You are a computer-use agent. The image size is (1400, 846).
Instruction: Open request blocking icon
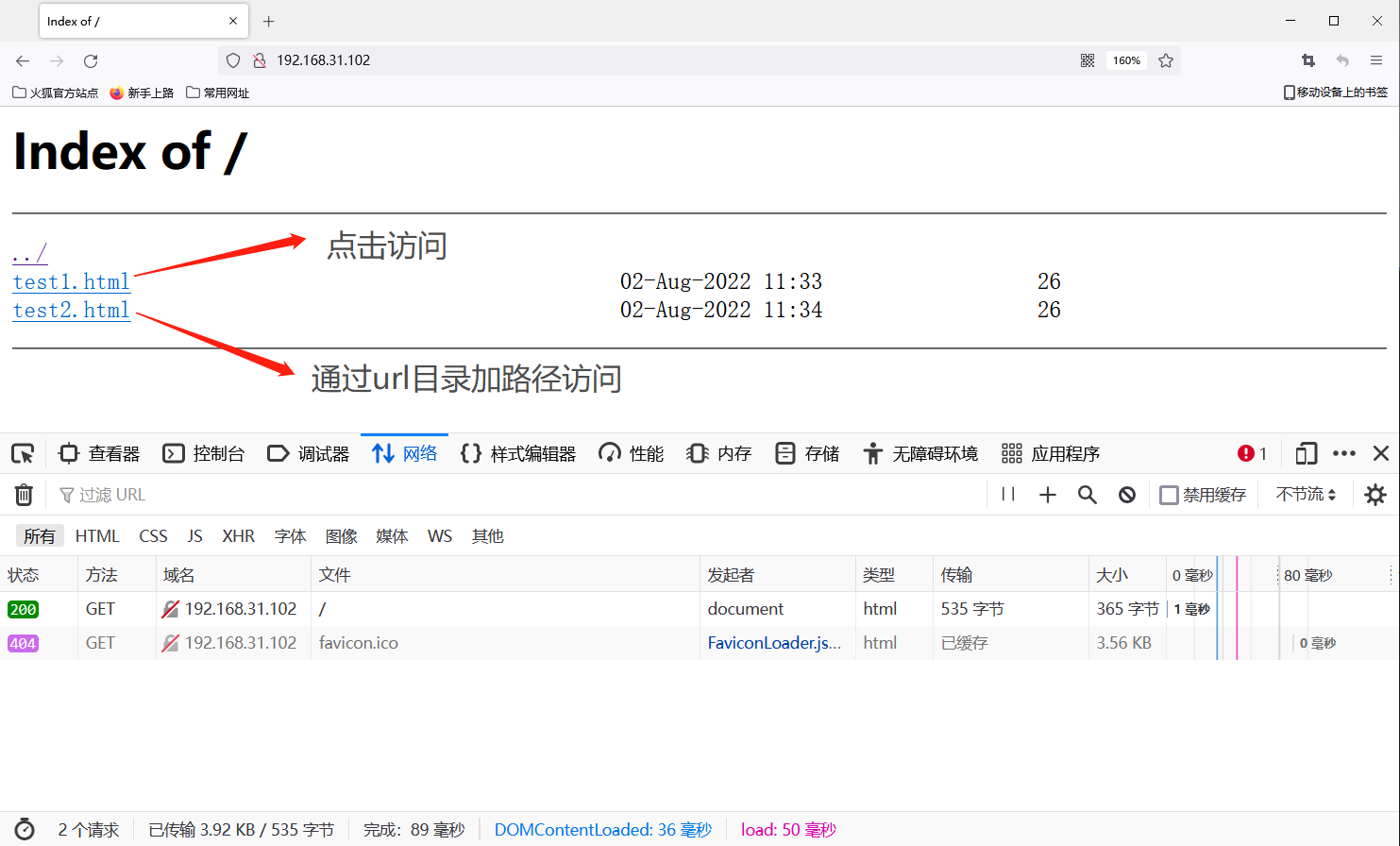pos(1126,495)
